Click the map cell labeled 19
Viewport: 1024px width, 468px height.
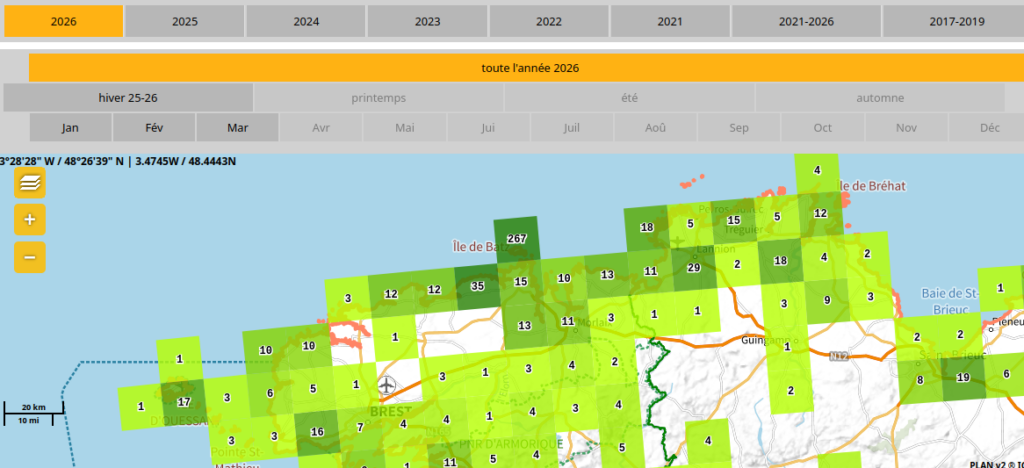pyautogui.click(x=963, y=378)
